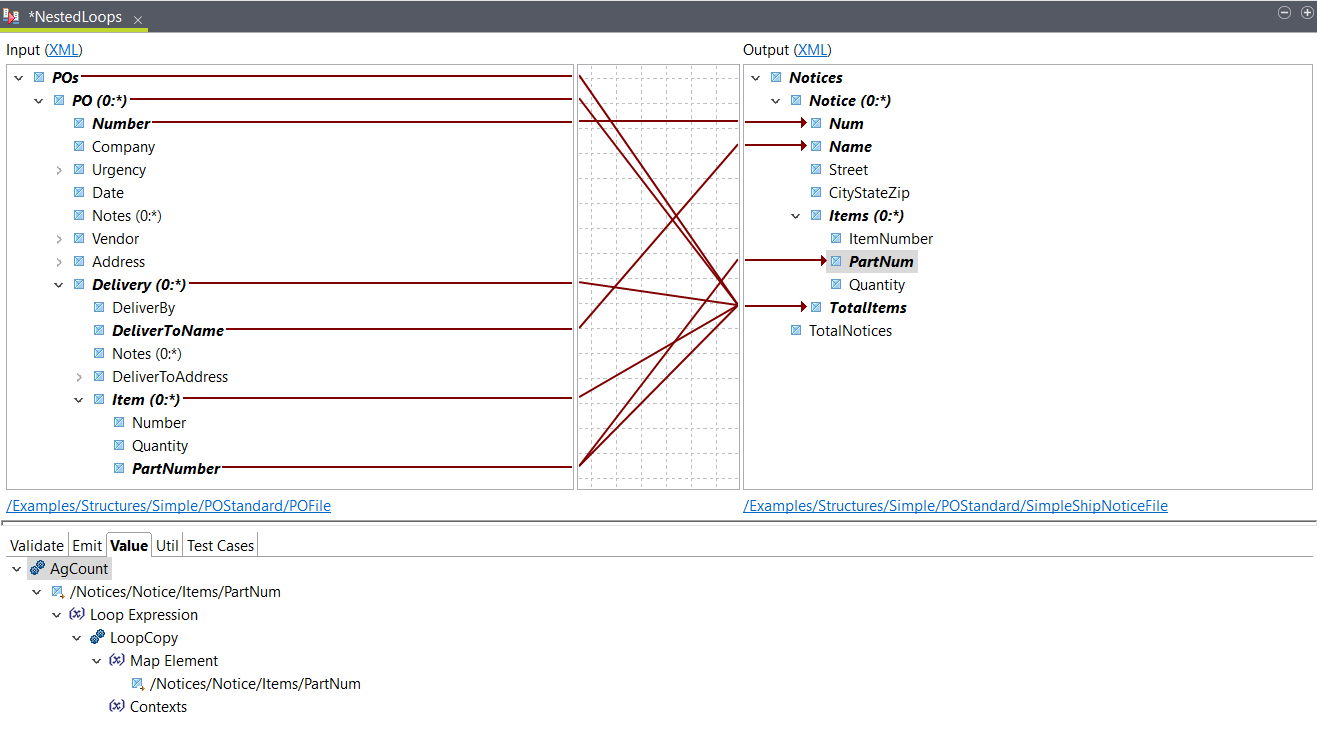Switch to the Emit tab
Screen dimensions: 1317x729
pyautogui.click(x=86, y=545)
